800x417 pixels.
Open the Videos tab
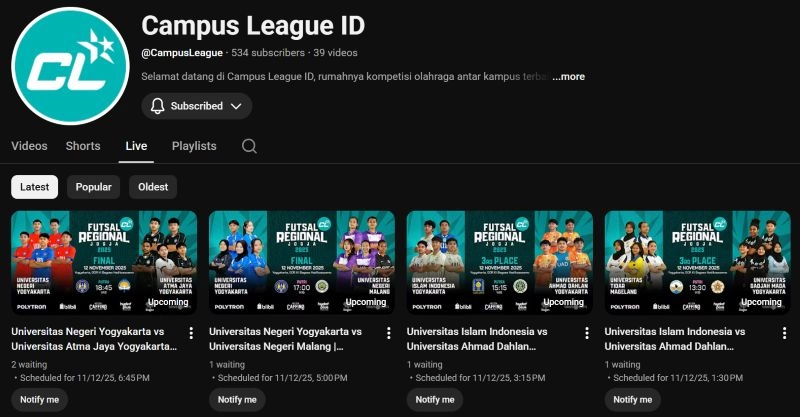pyautogui.click(x=29, y=146)
